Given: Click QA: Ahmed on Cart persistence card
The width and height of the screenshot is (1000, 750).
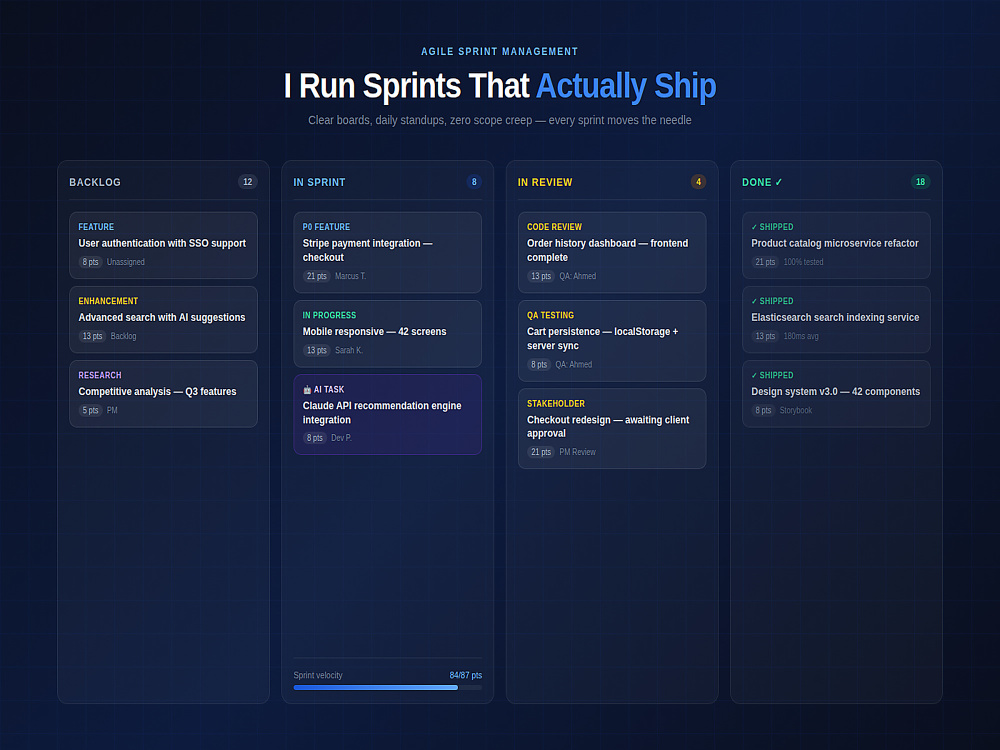Looking at the screenshot, I should point(573,365).
